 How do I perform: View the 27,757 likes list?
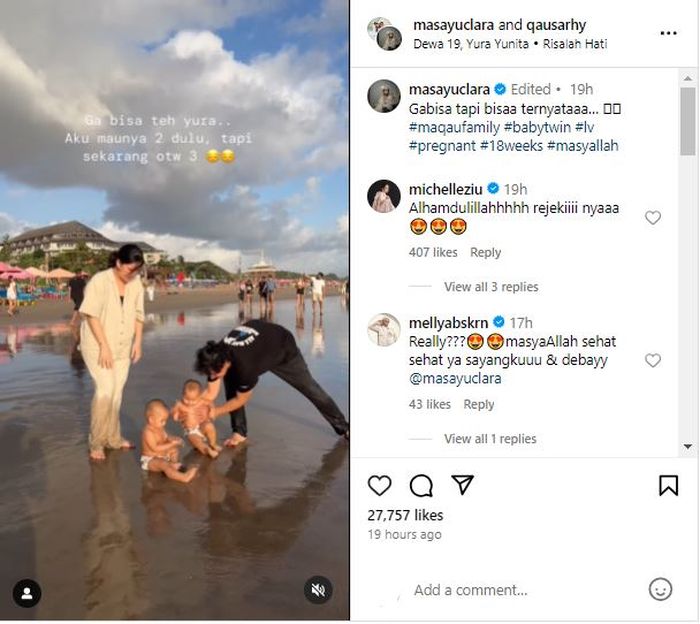[x=405, y=515]
